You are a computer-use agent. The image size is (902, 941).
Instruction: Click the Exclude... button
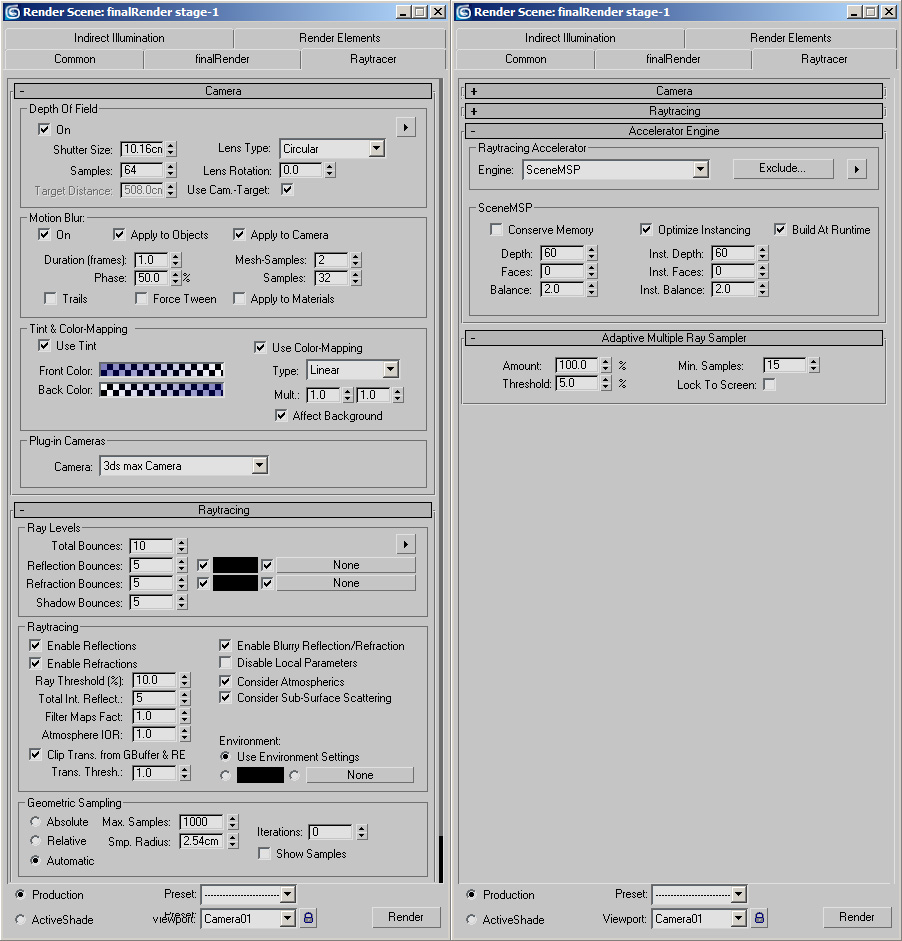(782, 168)
